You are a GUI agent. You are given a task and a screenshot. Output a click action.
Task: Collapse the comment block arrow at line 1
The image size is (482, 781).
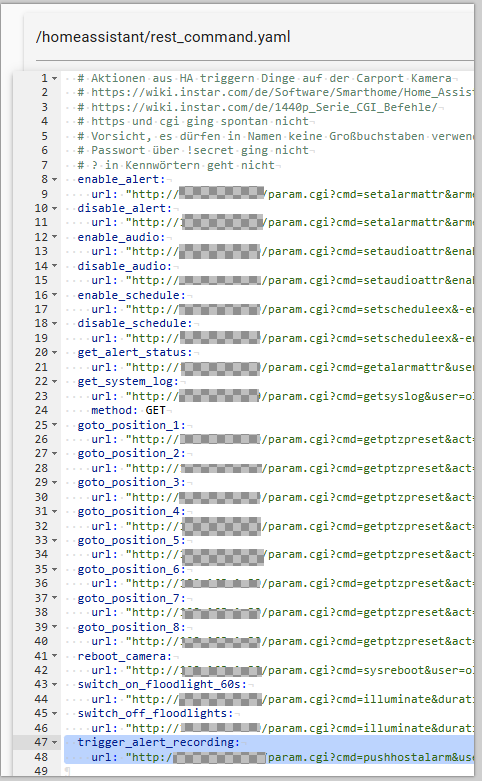[55, 79]
